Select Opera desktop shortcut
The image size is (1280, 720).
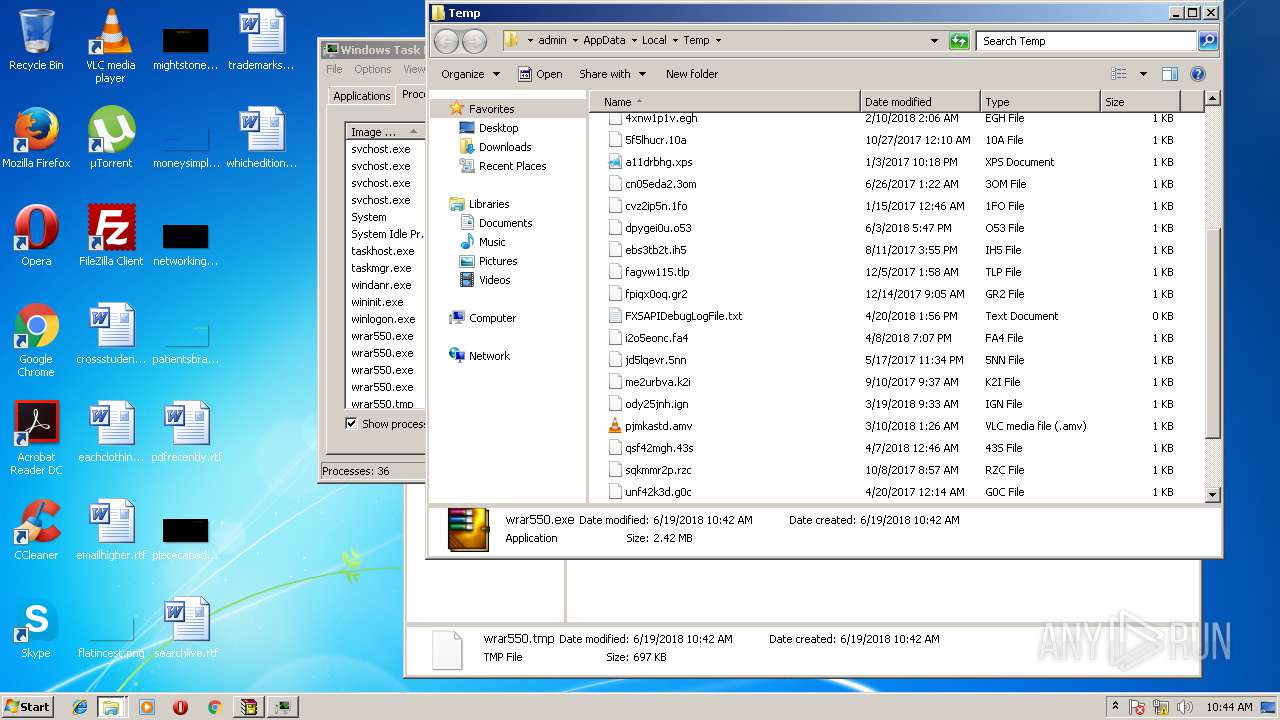[36, 236]
